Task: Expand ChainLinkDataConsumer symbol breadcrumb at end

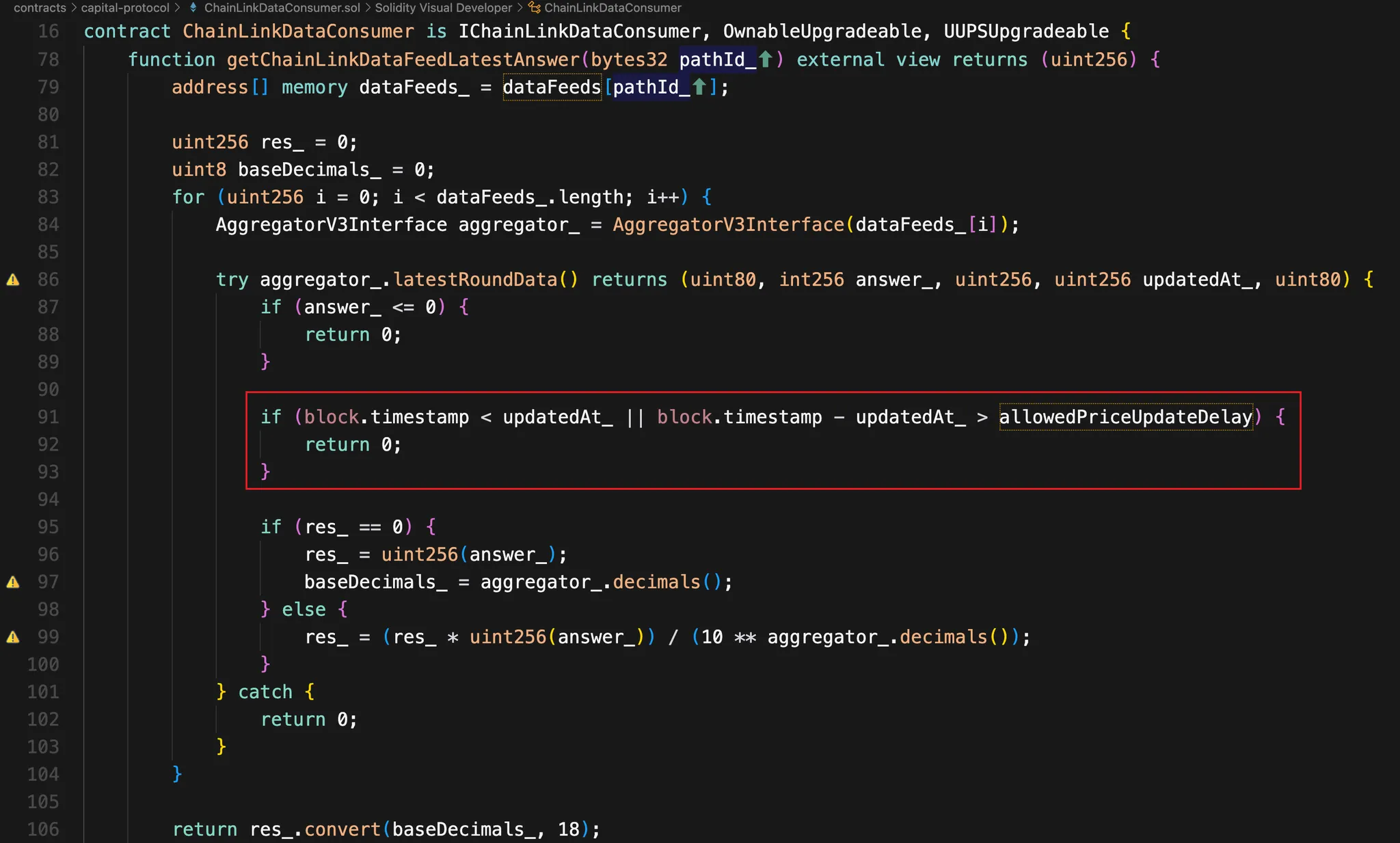Action: coord(612,8)
